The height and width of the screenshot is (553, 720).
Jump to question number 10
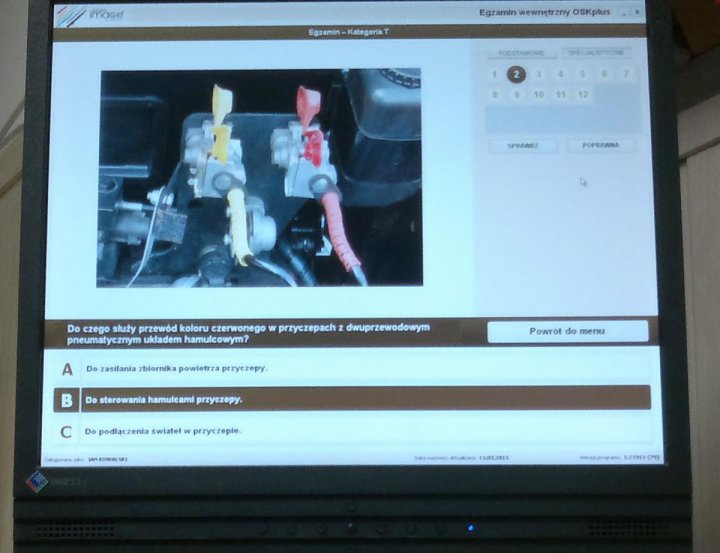pos(539,95)
